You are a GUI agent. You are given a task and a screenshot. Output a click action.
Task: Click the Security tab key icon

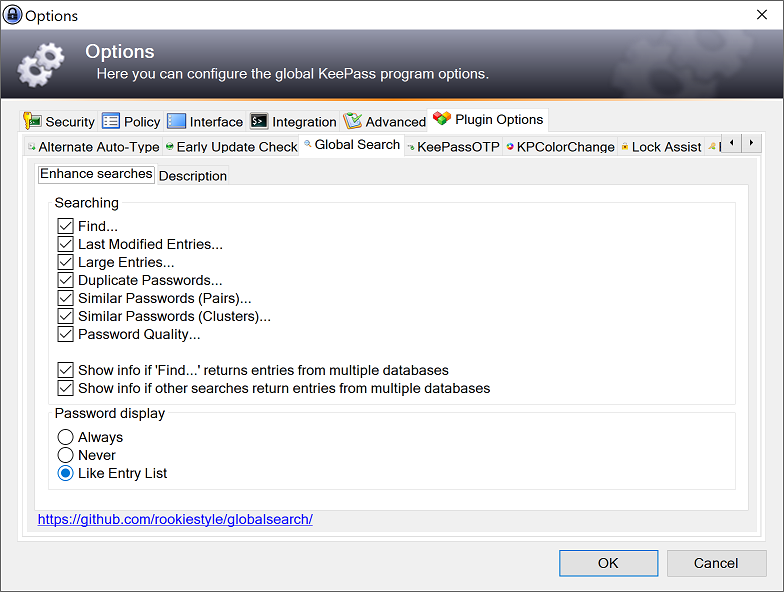pyautogui.click(x=32, y=121)
